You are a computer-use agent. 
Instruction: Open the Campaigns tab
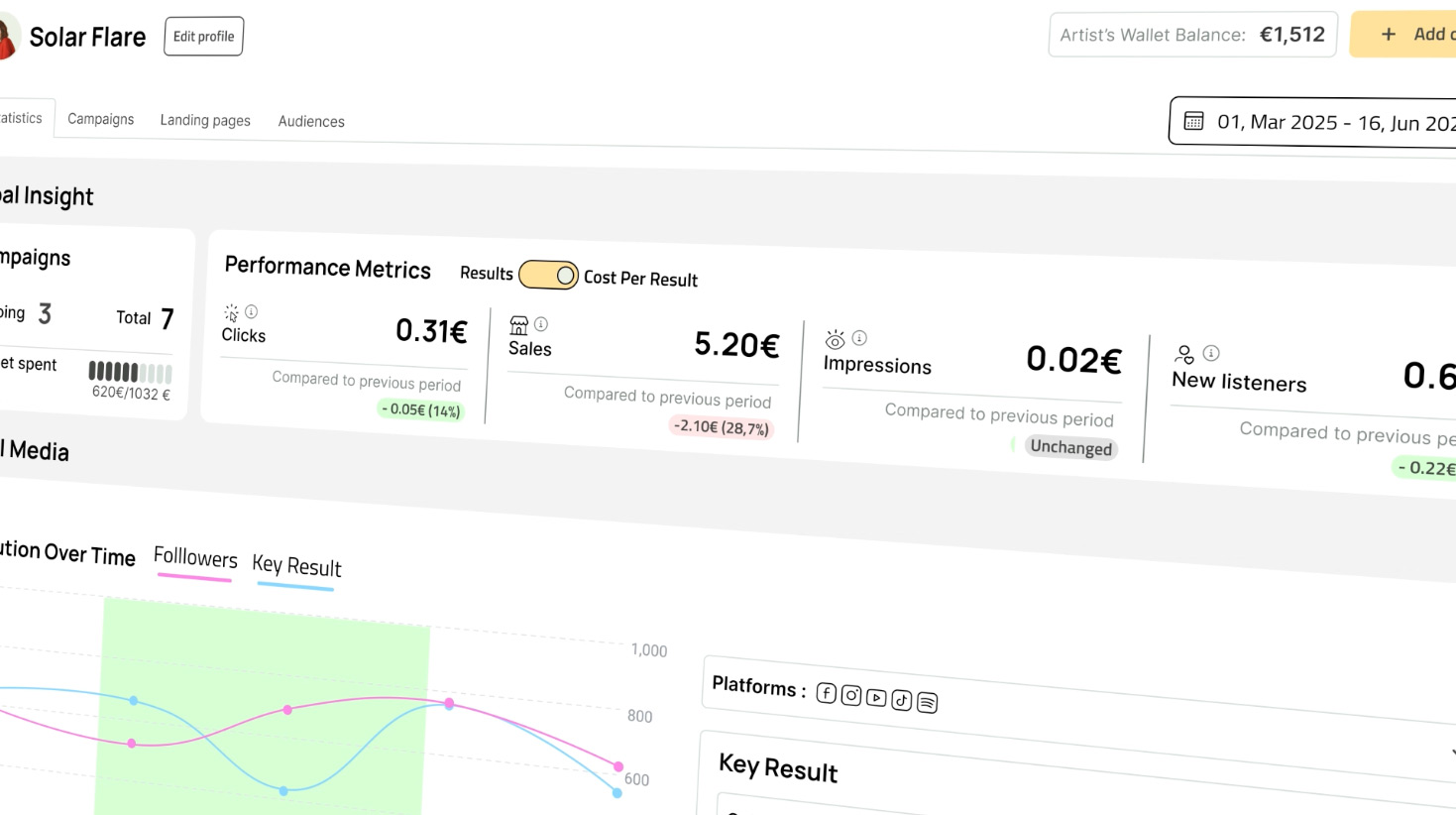(100, 119)
